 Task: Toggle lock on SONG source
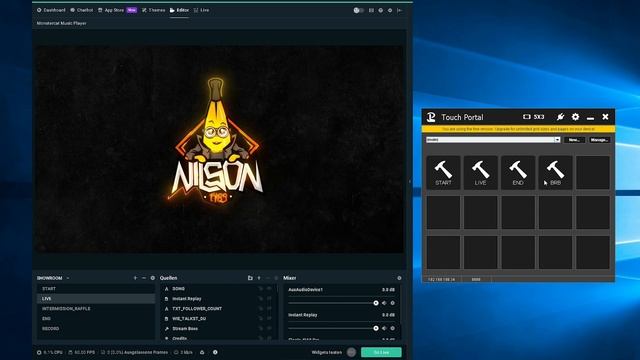(260, 289)
